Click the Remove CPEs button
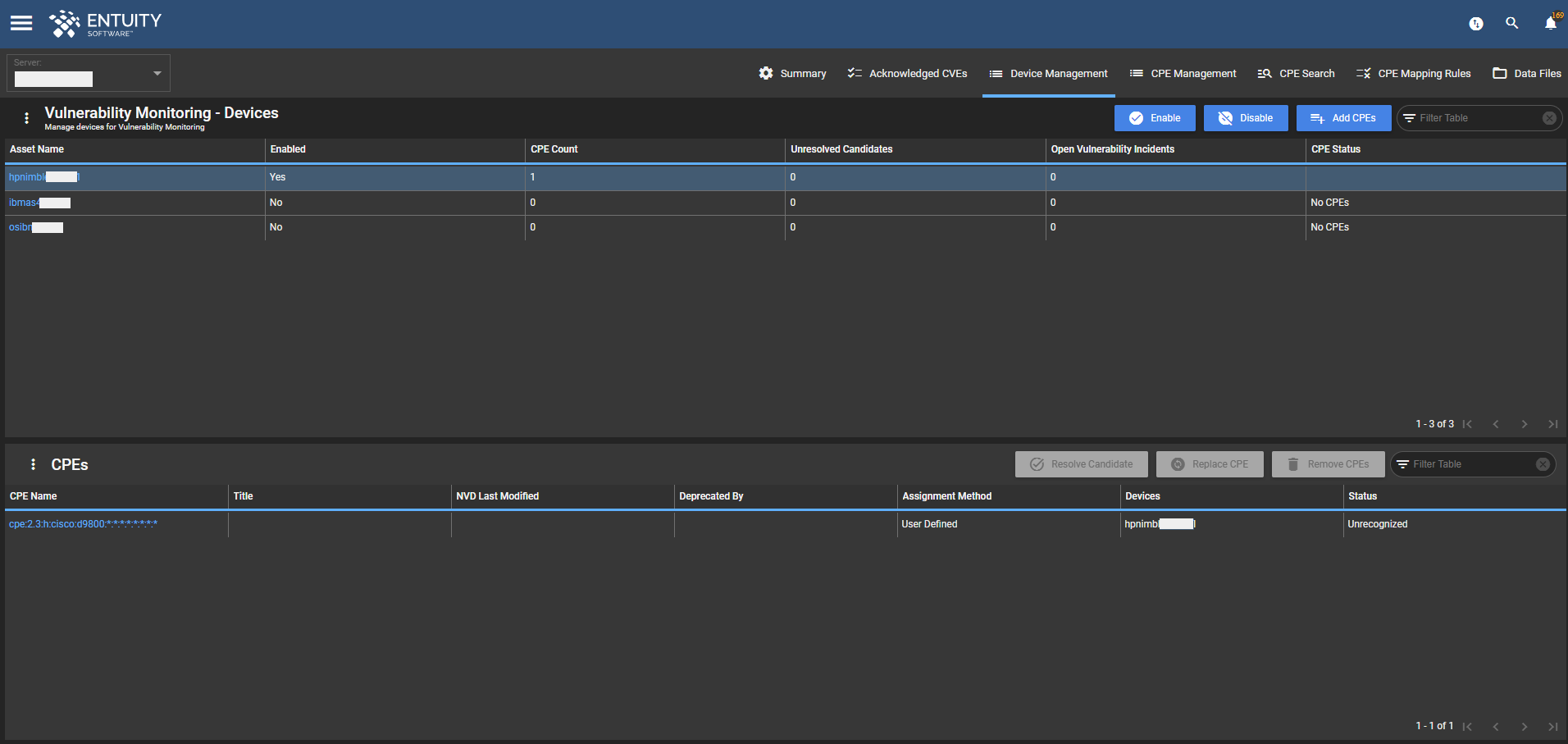 tap(1329, 464)
